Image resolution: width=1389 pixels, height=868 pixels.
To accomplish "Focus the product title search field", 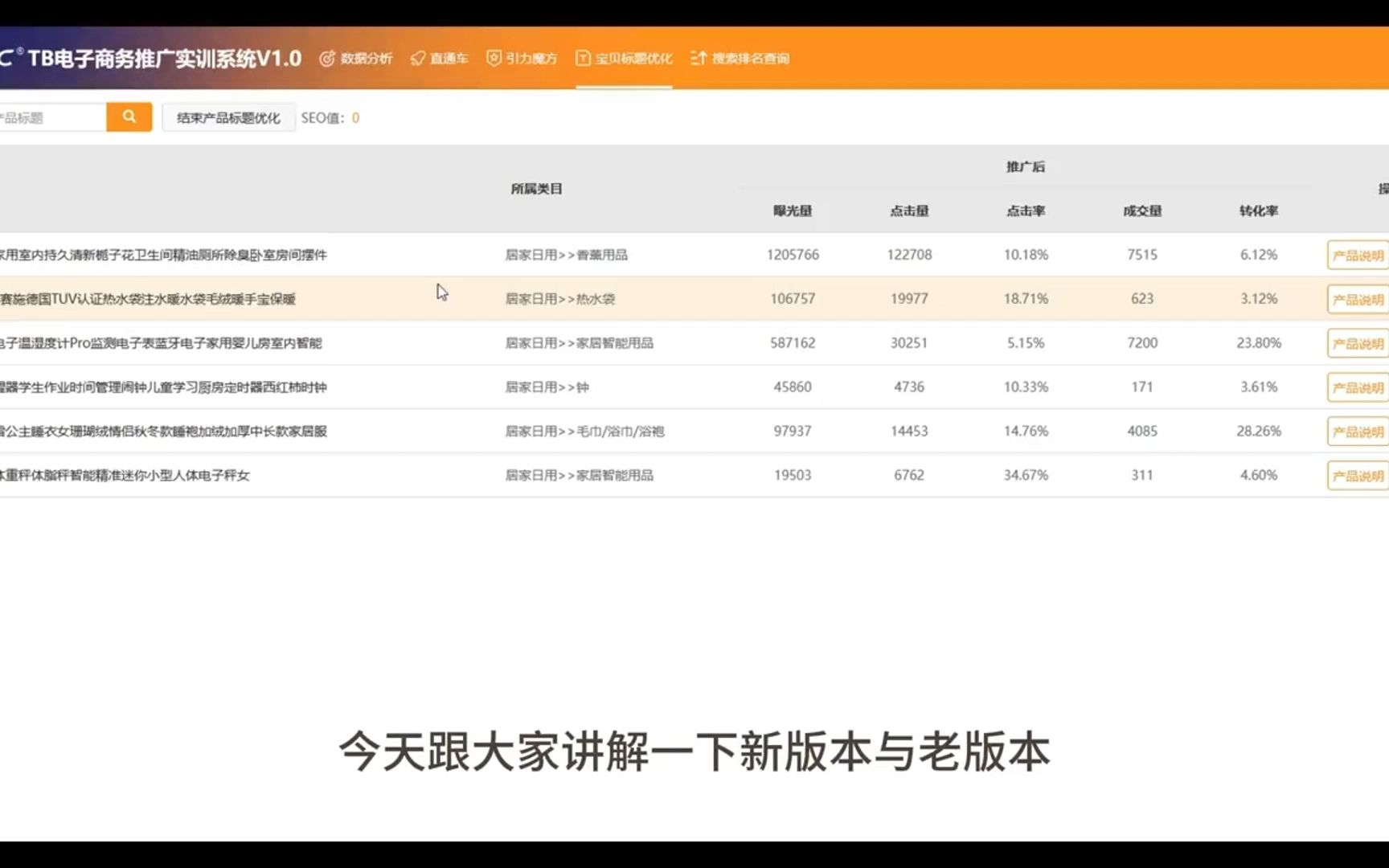I will [x=53, y=117].
